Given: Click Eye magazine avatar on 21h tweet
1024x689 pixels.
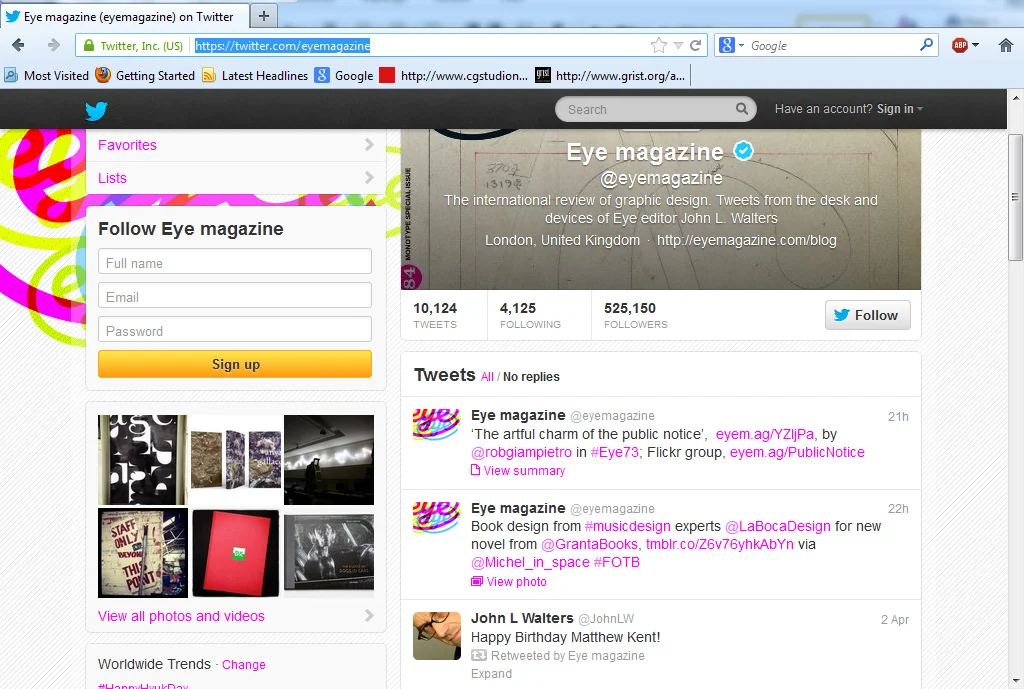Looking at the screenshot, I should (436, 423).
